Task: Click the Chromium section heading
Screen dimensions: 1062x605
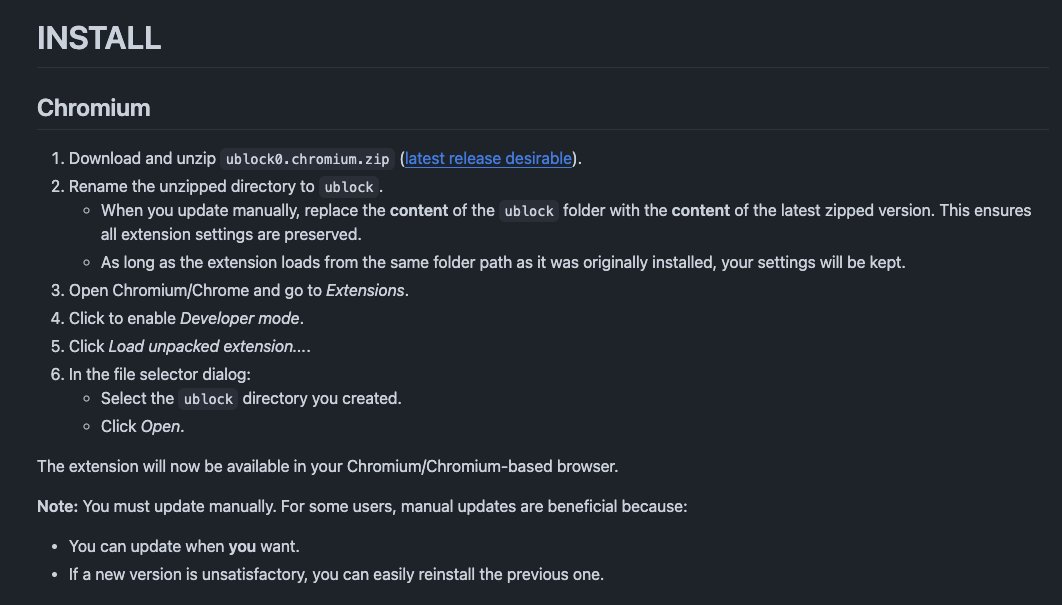Action: pyautogui.click(x=93, y=108)
